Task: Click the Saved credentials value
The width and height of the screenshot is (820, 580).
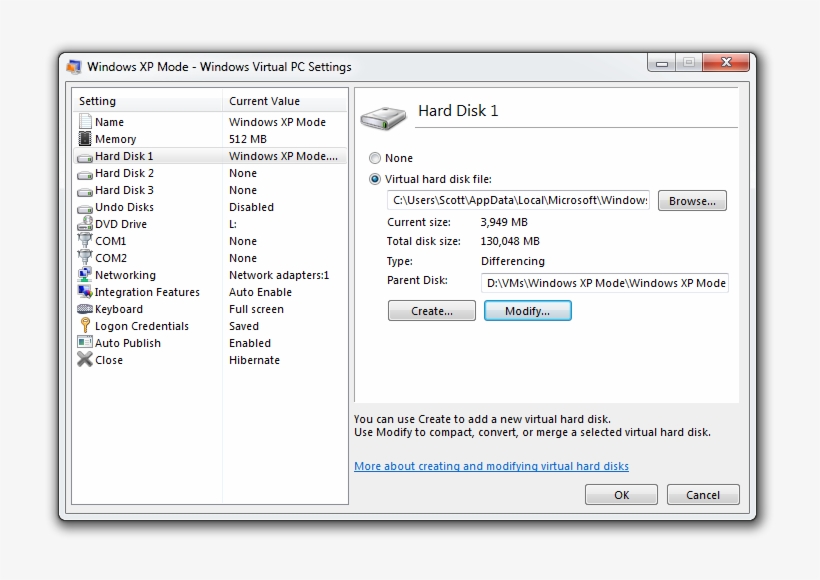Action: tap(244, 326)
